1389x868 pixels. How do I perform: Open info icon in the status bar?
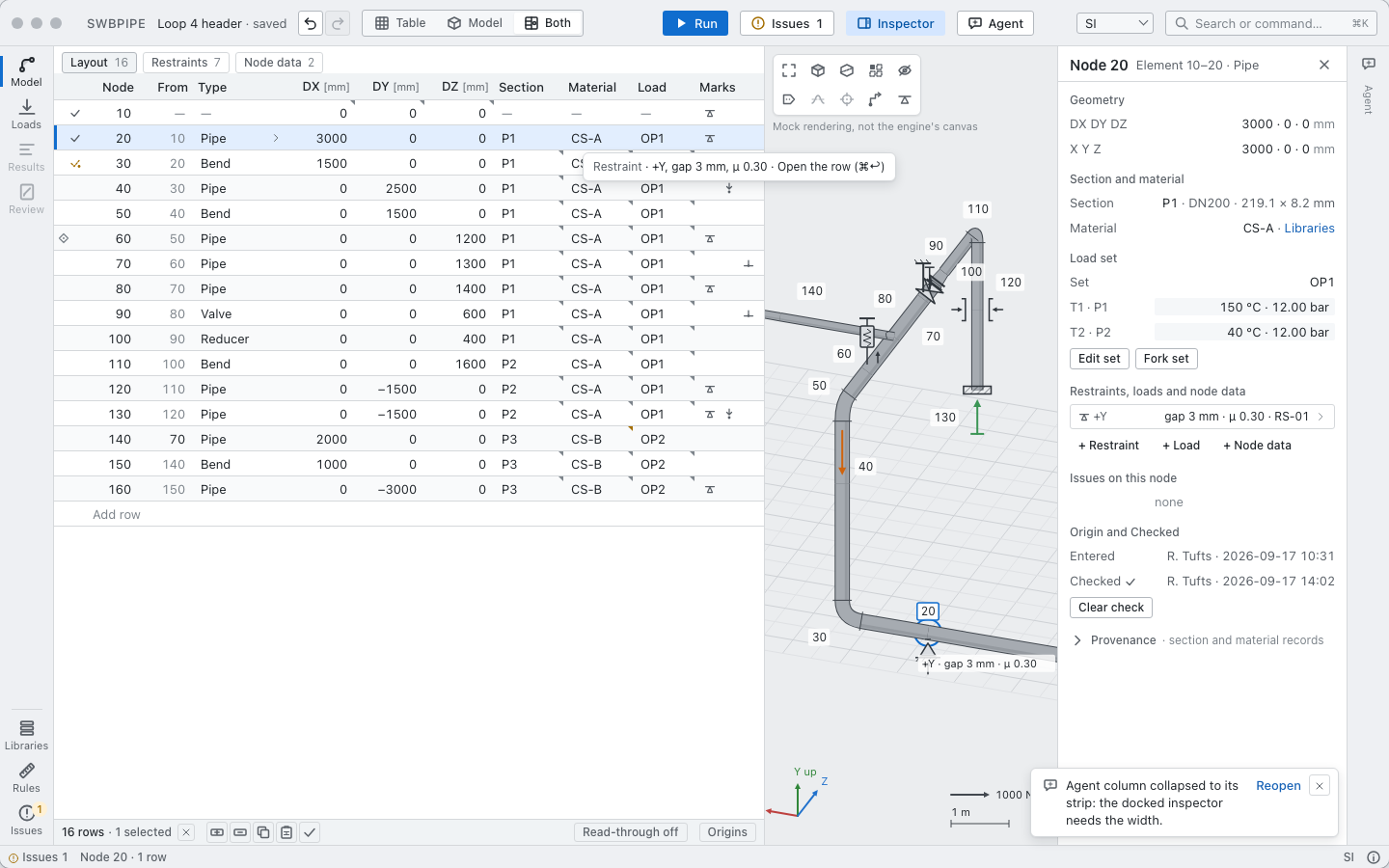coord(1373,857)
